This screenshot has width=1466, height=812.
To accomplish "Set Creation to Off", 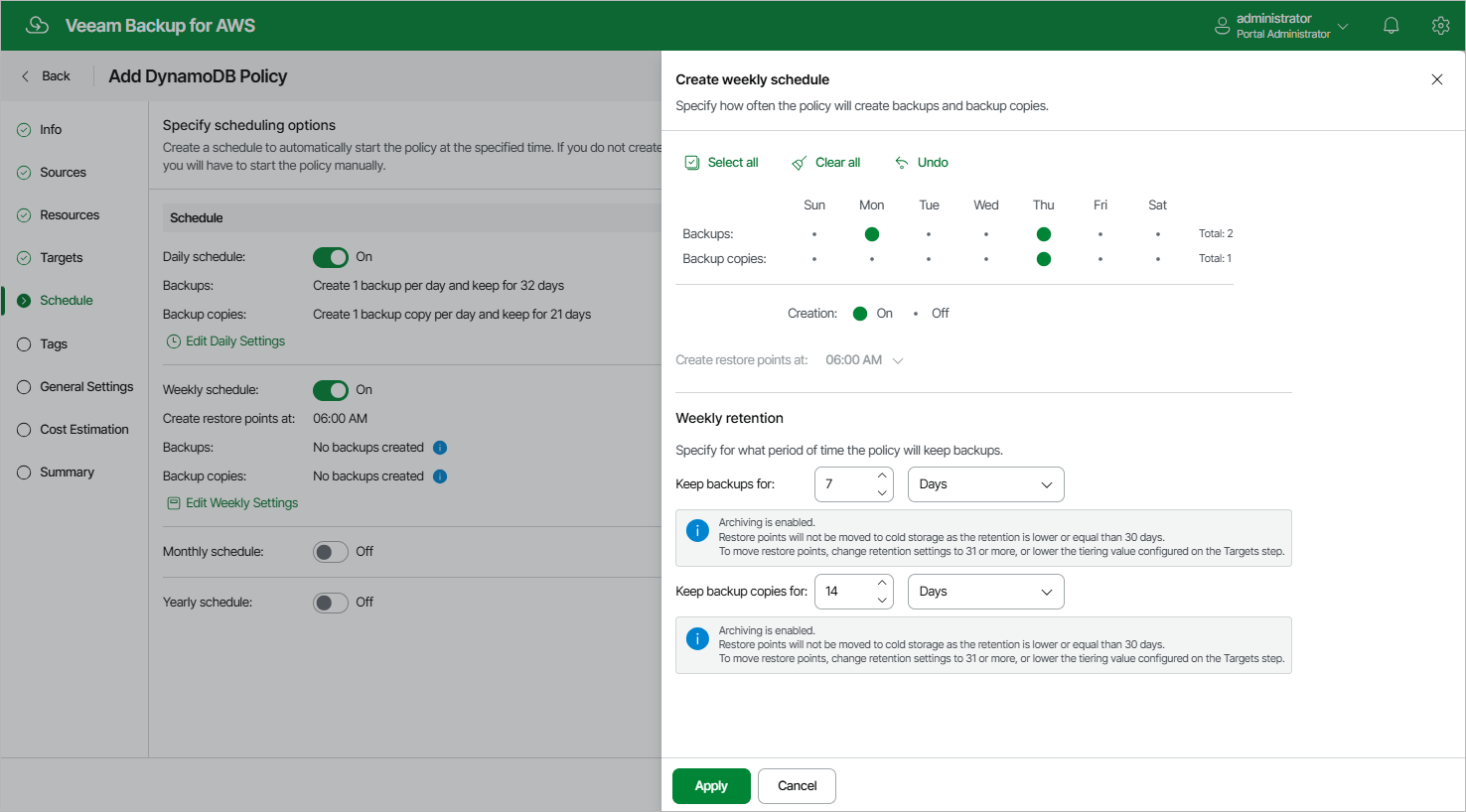I will point(916,314).
